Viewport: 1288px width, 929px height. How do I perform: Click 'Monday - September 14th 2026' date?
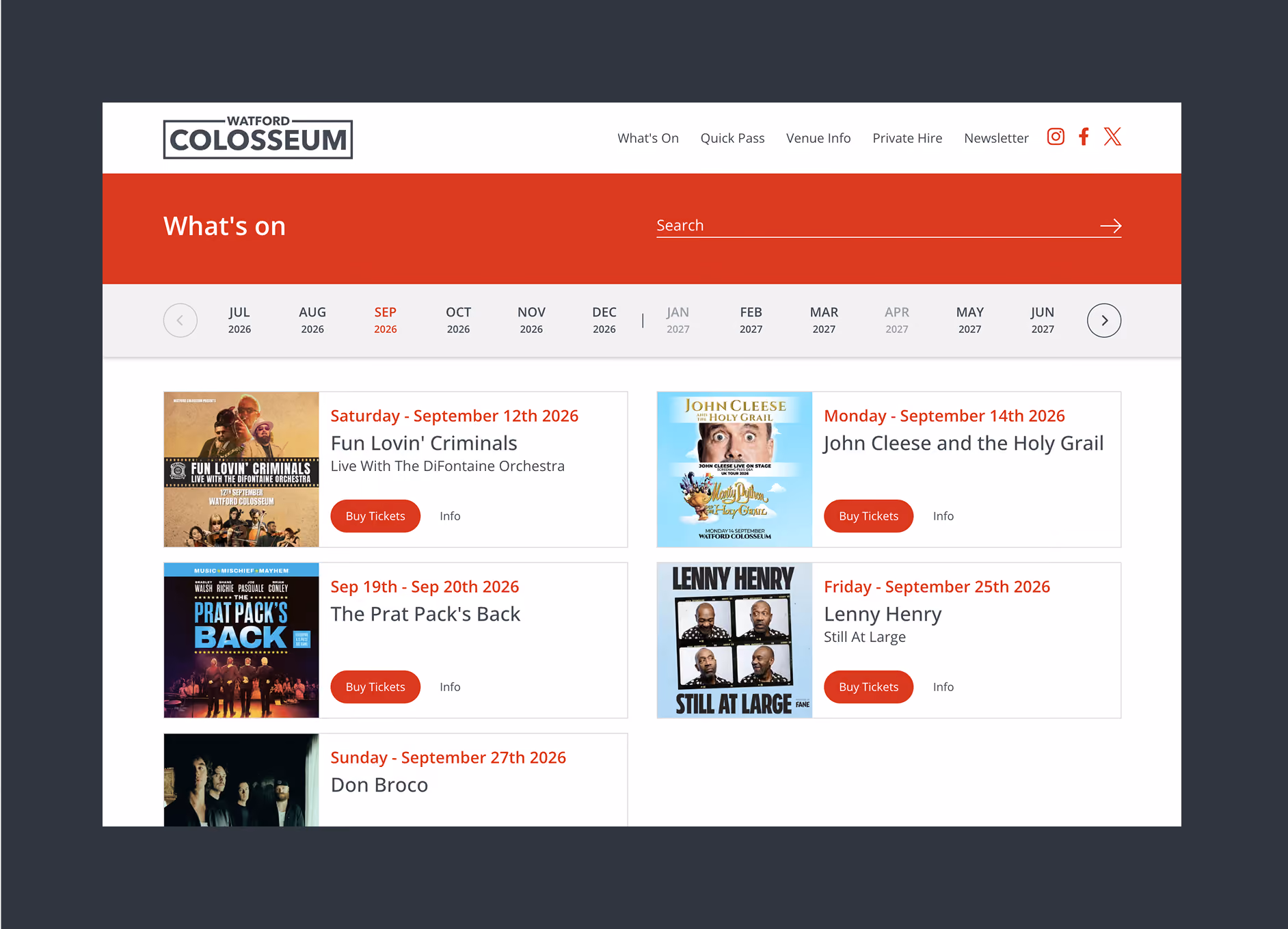pos(944,416)
